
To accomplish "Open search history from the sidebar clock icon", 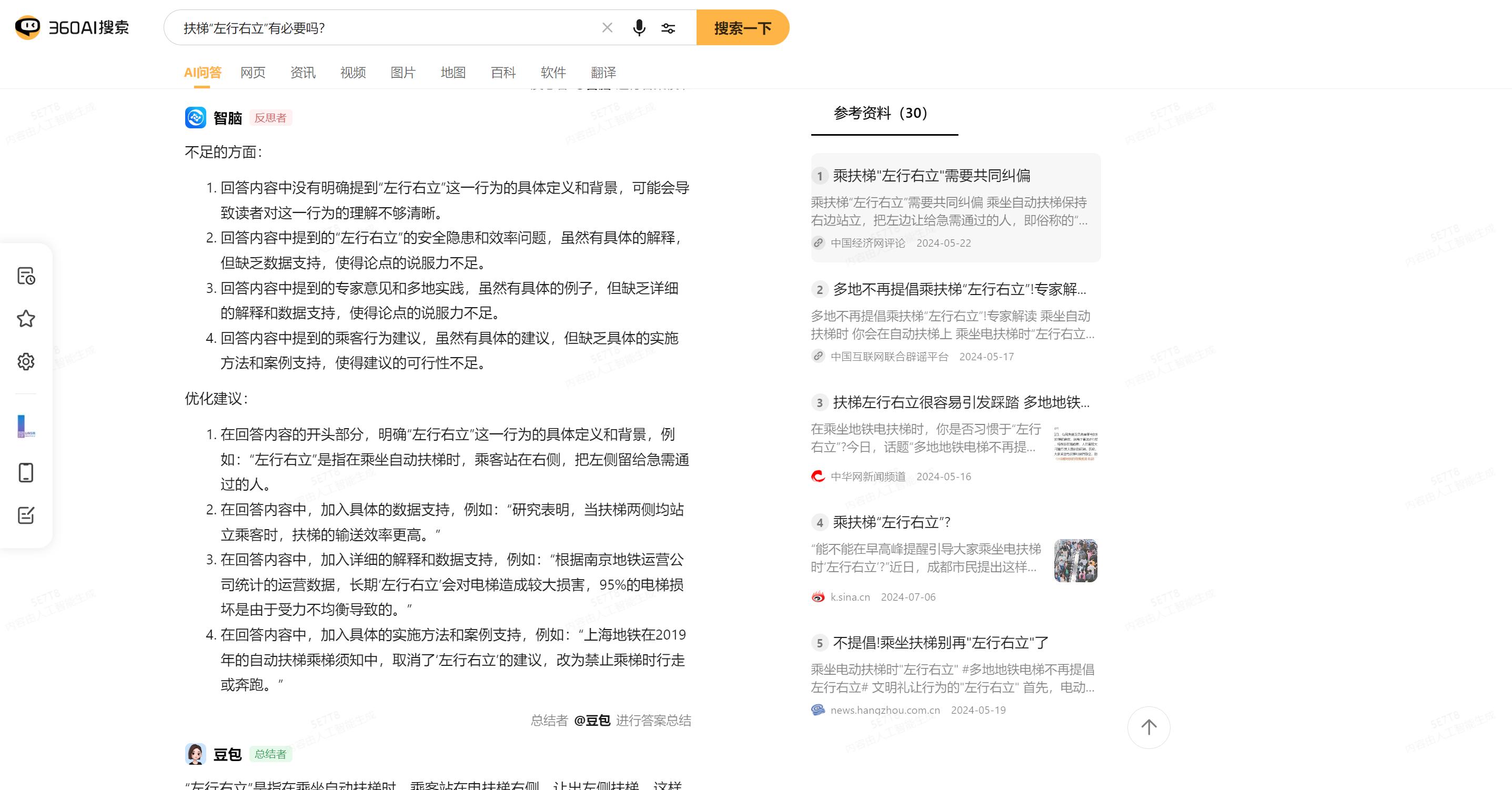I will coord(25,277).
